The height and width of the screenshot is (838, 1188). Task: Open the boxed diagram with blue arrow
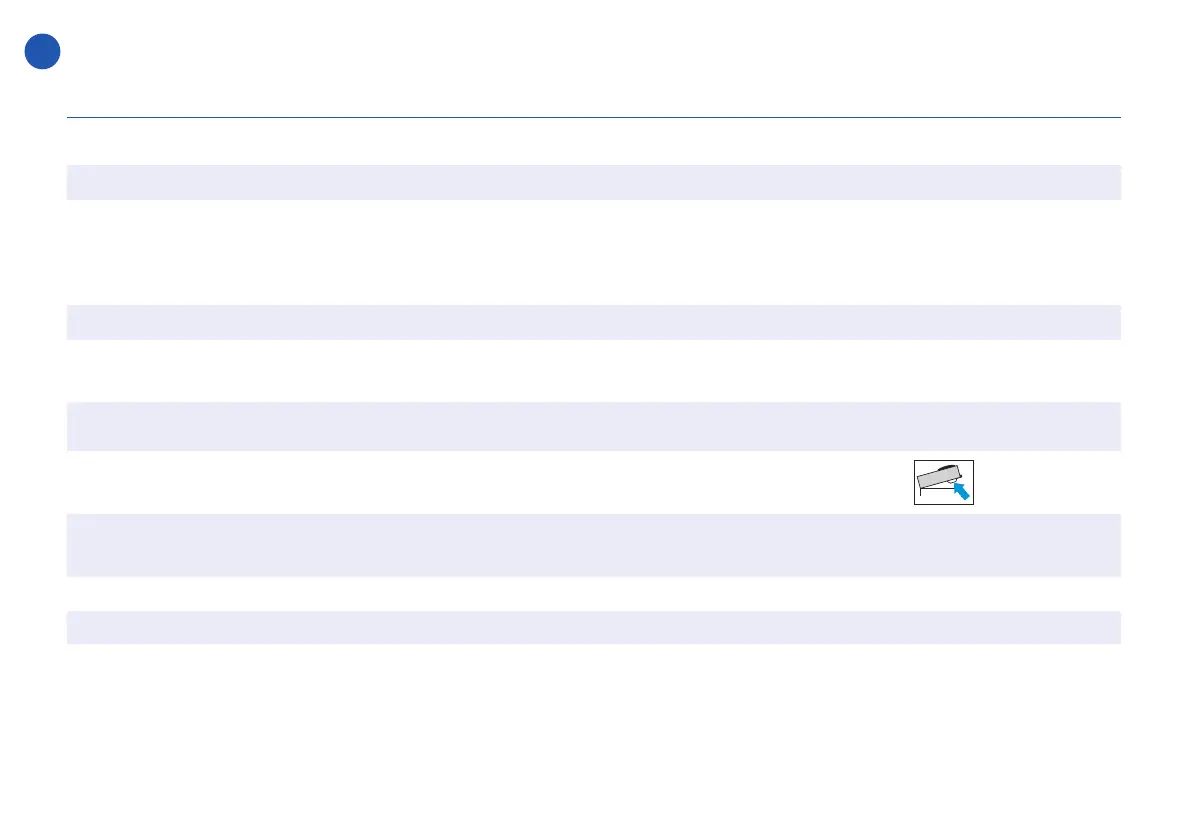943,482
